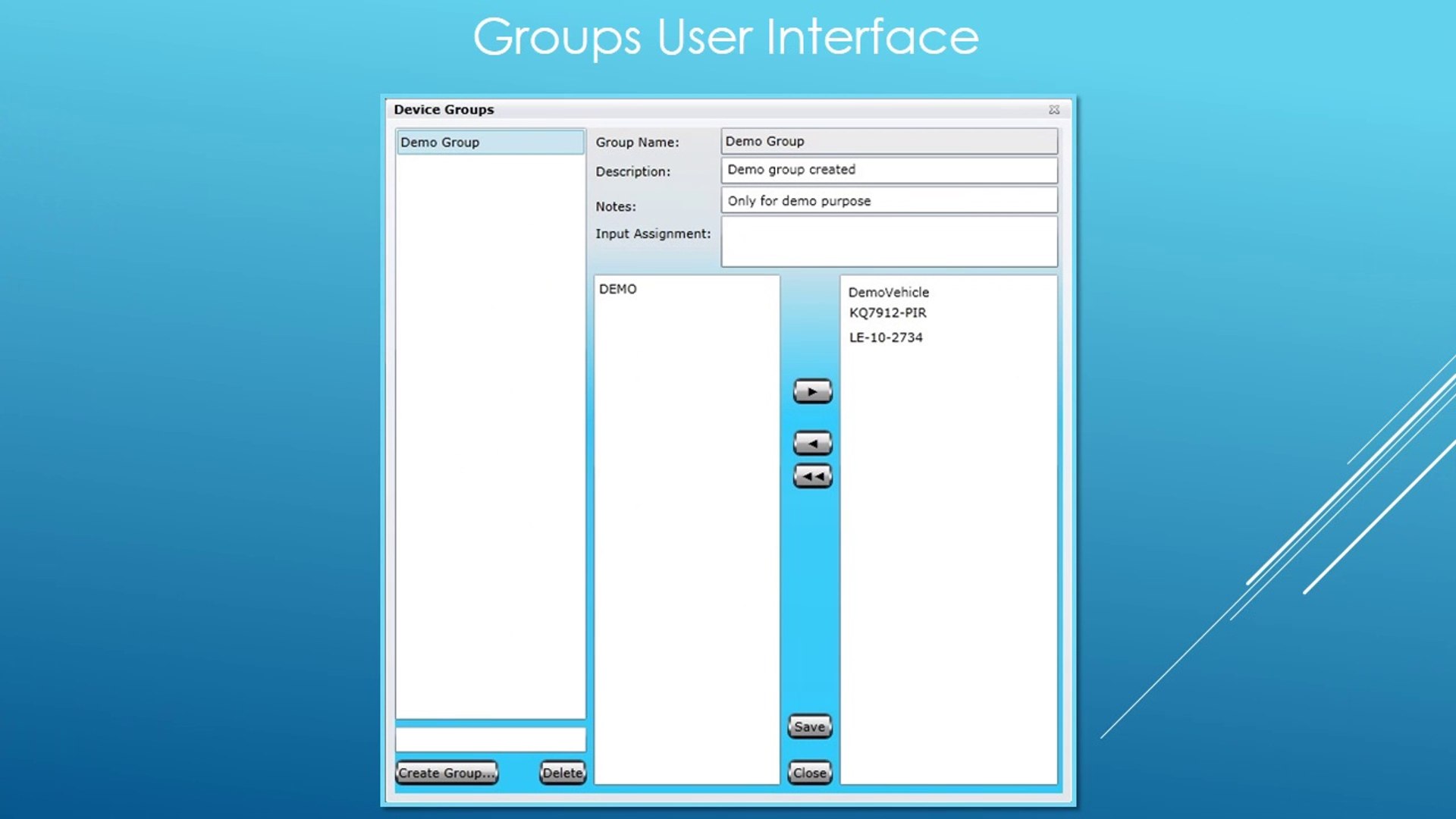Select DemoVehicle in assigned list
The width and height of the screenshot is (1456, 819).
pyautogui.click(x=888, y=292)
